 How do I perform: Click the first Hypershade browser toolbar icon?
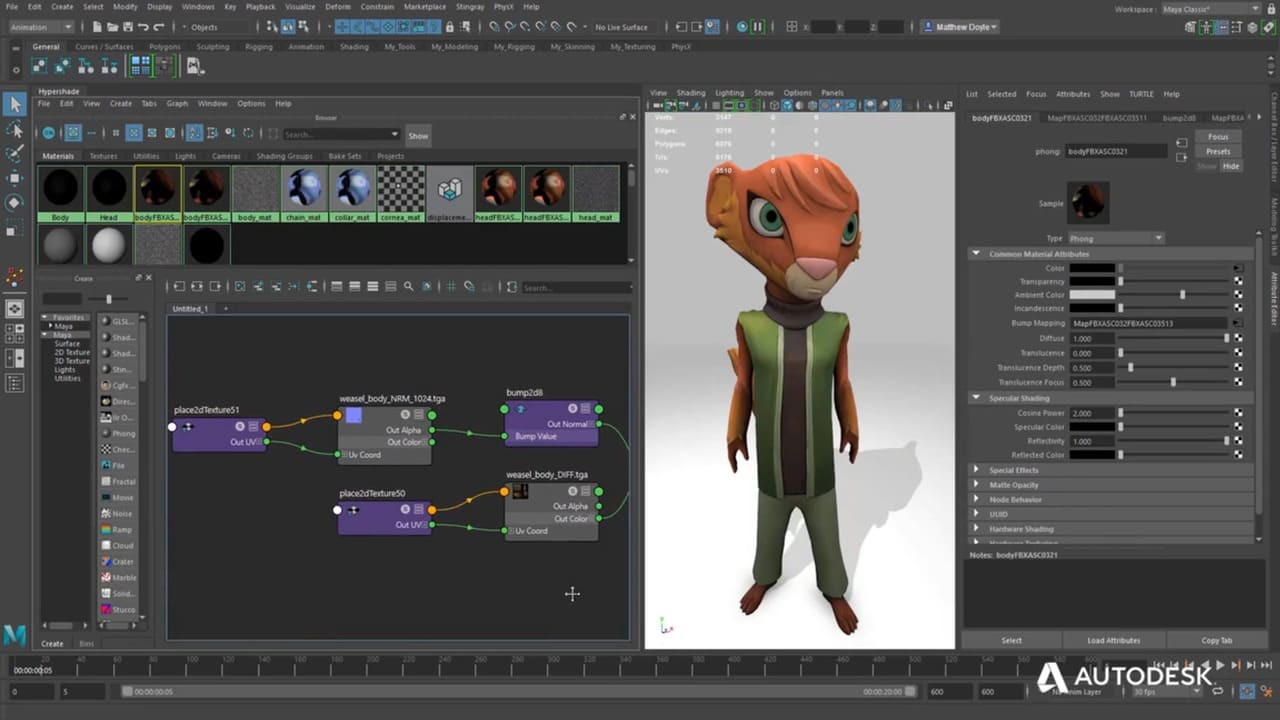click(48, 133)
